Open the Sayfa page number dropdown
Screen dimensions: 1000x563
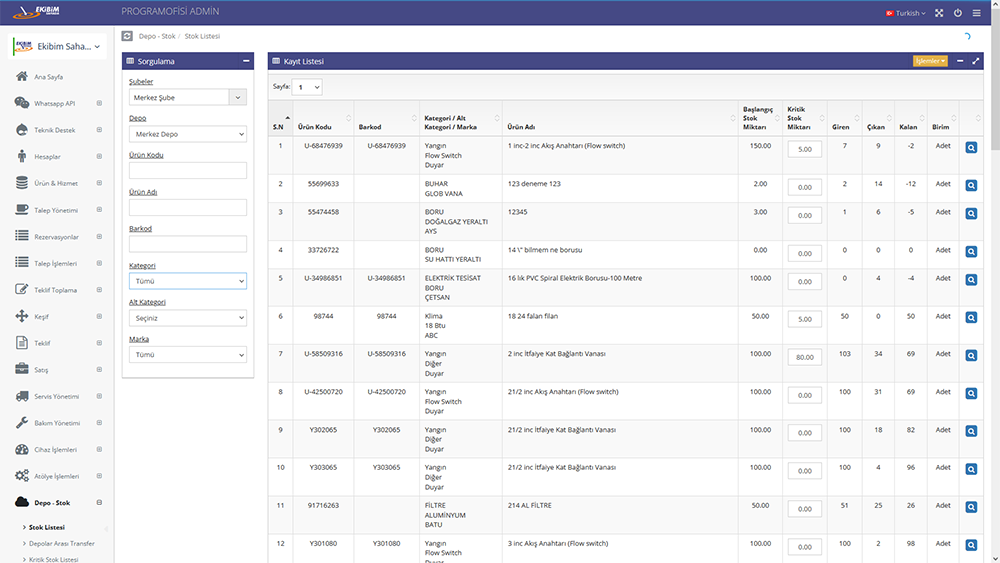(x=307, y=87)
